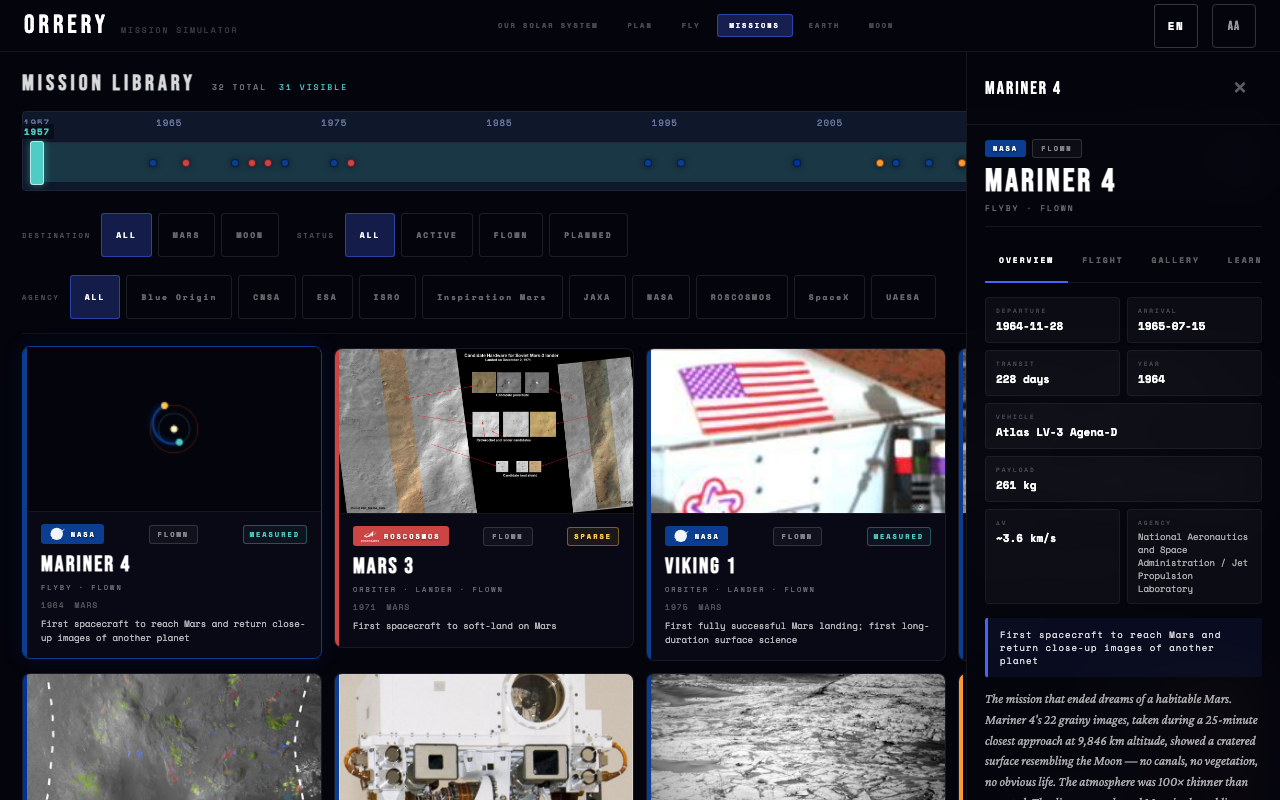Click the Atlas LV-3 Agena-D vehicle value
Screen dimensions: 1280x800
pos(1057,432)
